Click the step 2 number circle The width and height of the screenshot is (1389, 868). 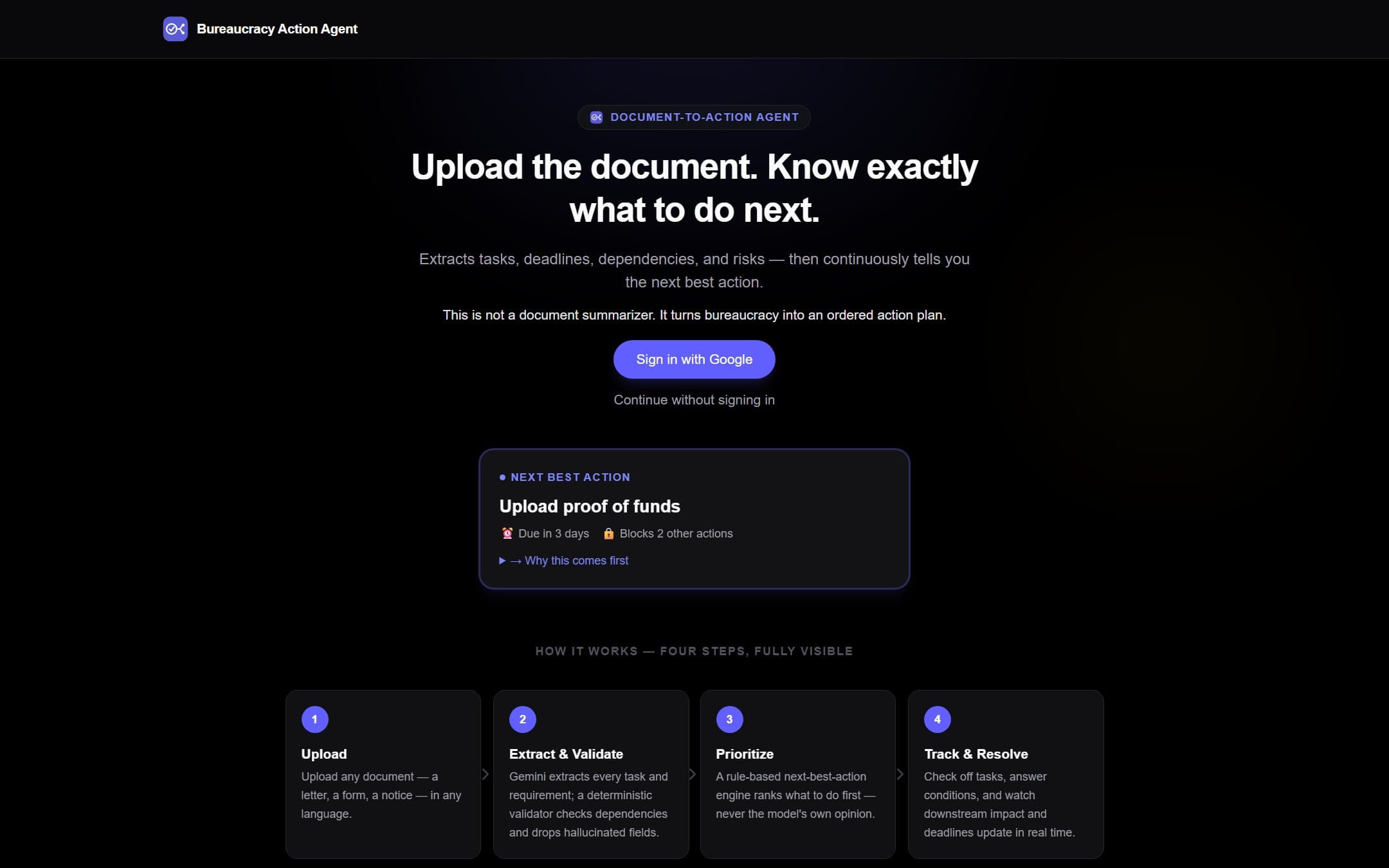522,719
